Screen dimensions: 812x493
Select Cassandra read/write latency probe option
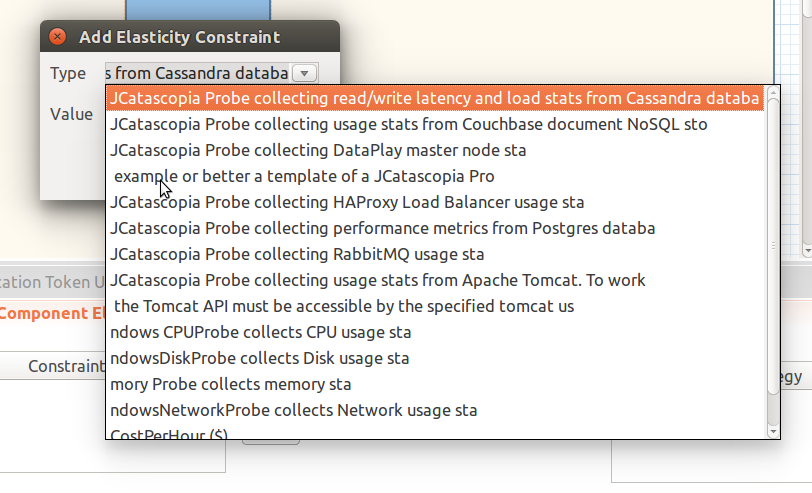pyautogui.click(x=435, y=99)
